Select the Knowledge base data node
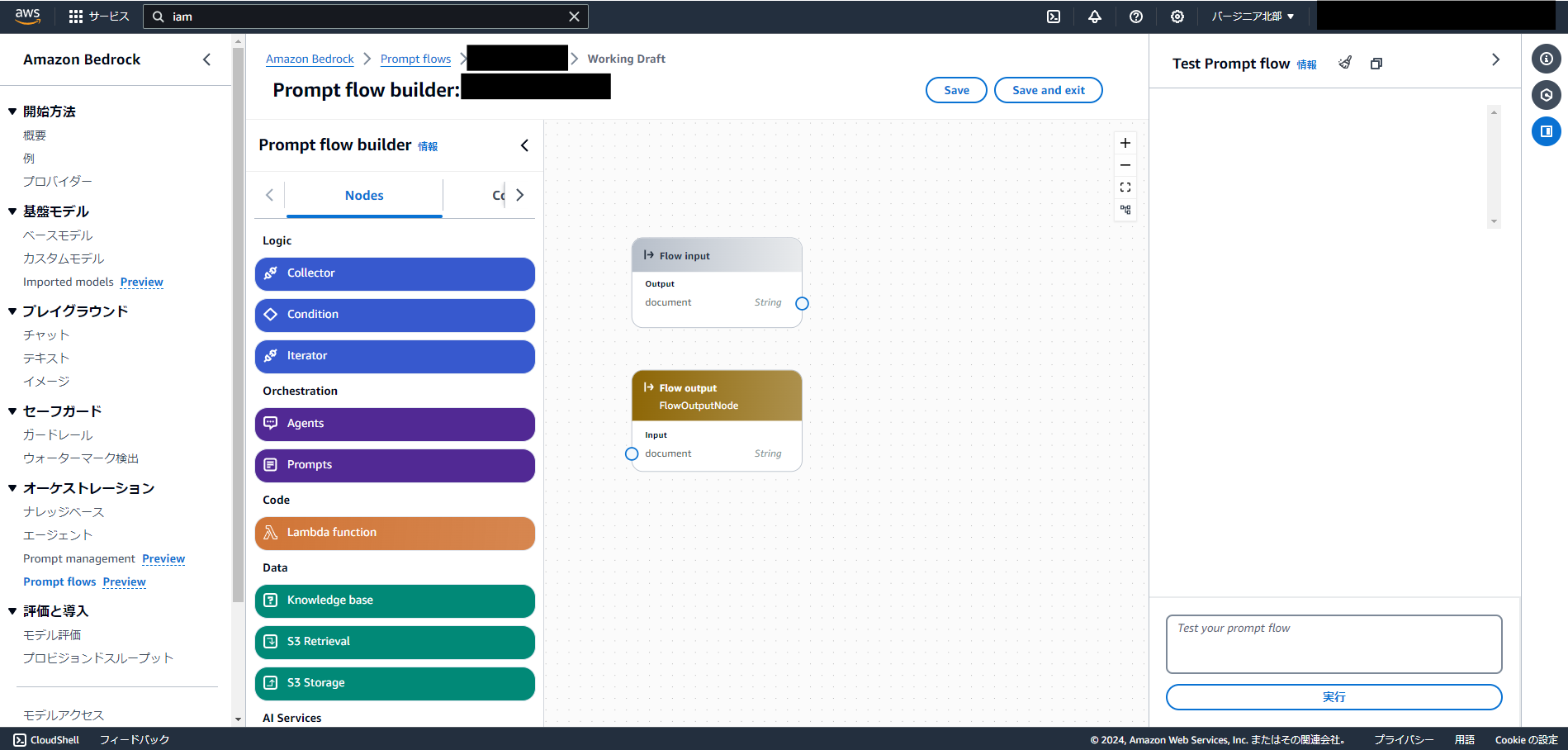This screenshot has height=750, width=1568. click(394, 600)
